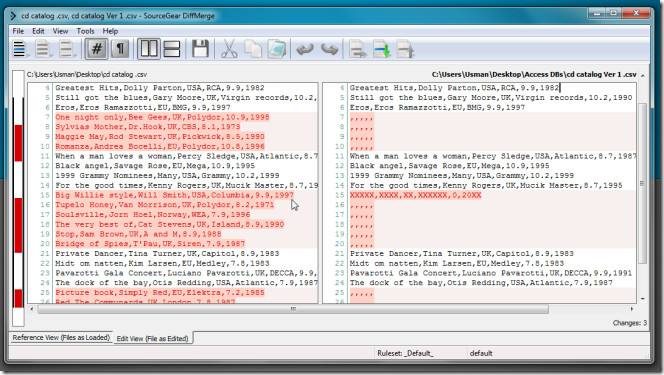Click the right pane vertical scrollbar thumb
The image size is (664, 375).
tap(642, 183)
